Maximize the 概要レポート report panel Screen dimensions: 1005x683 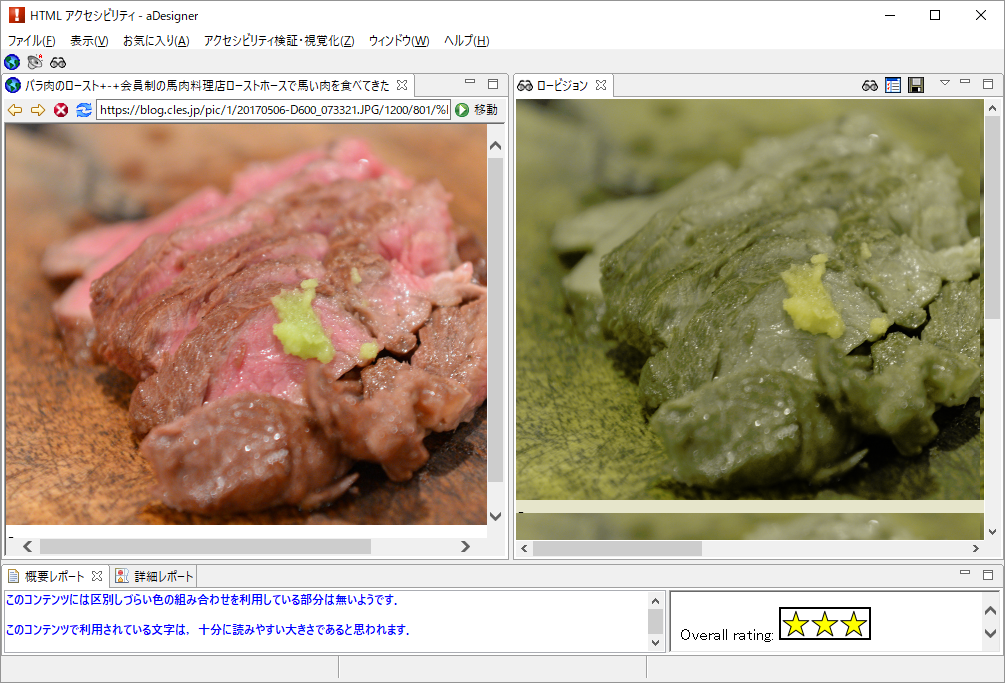988,574
